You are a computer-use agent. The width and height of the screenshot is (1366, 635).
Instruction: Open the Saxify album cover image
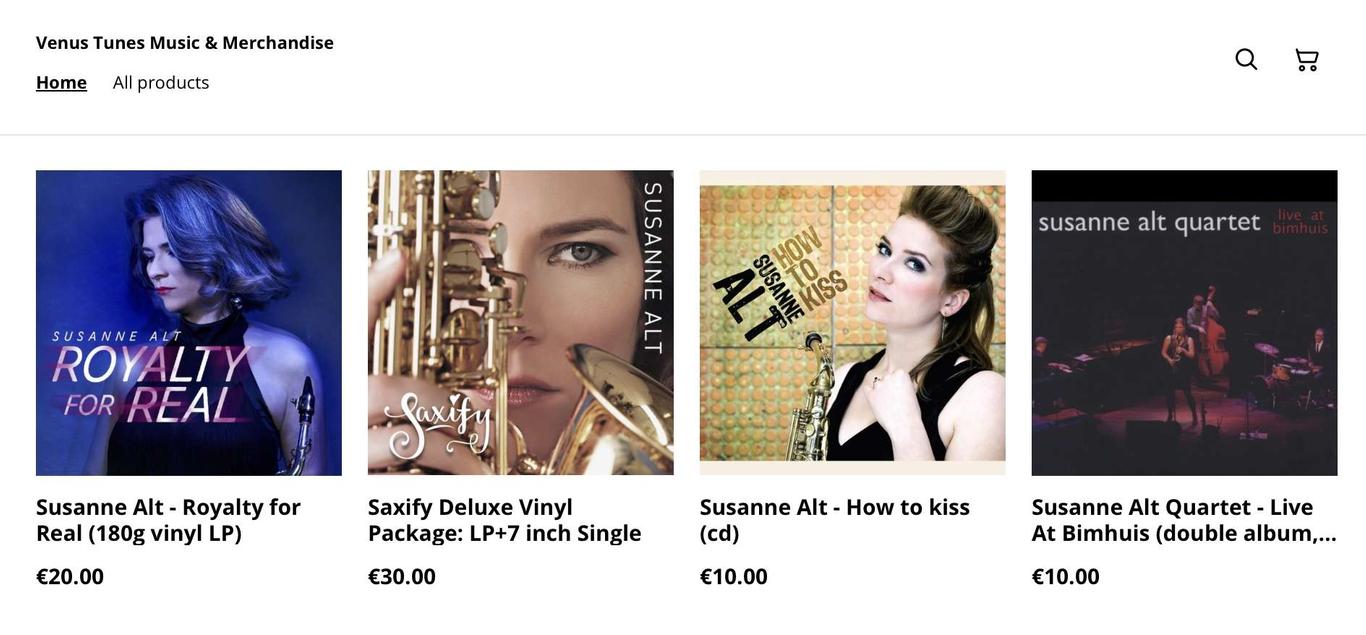point(521,323)
